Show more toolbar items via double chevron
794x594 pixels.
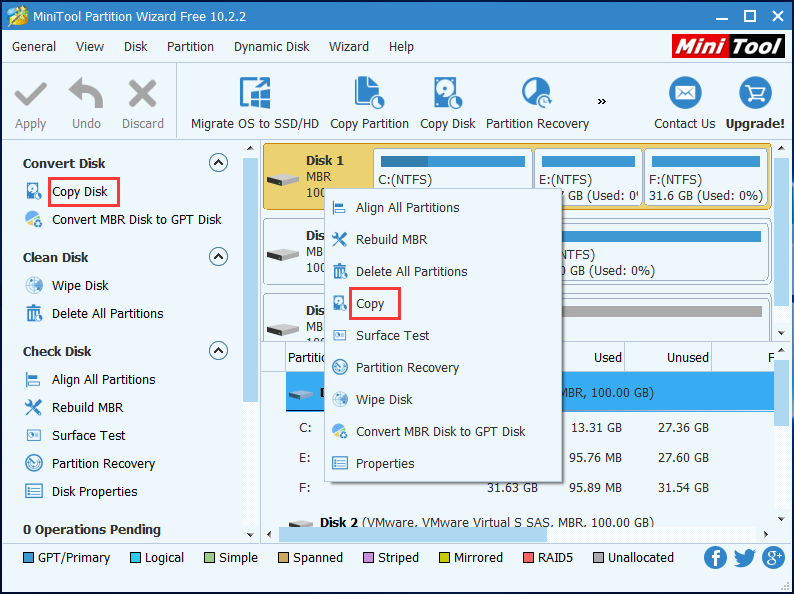click(x=602, y=102)
